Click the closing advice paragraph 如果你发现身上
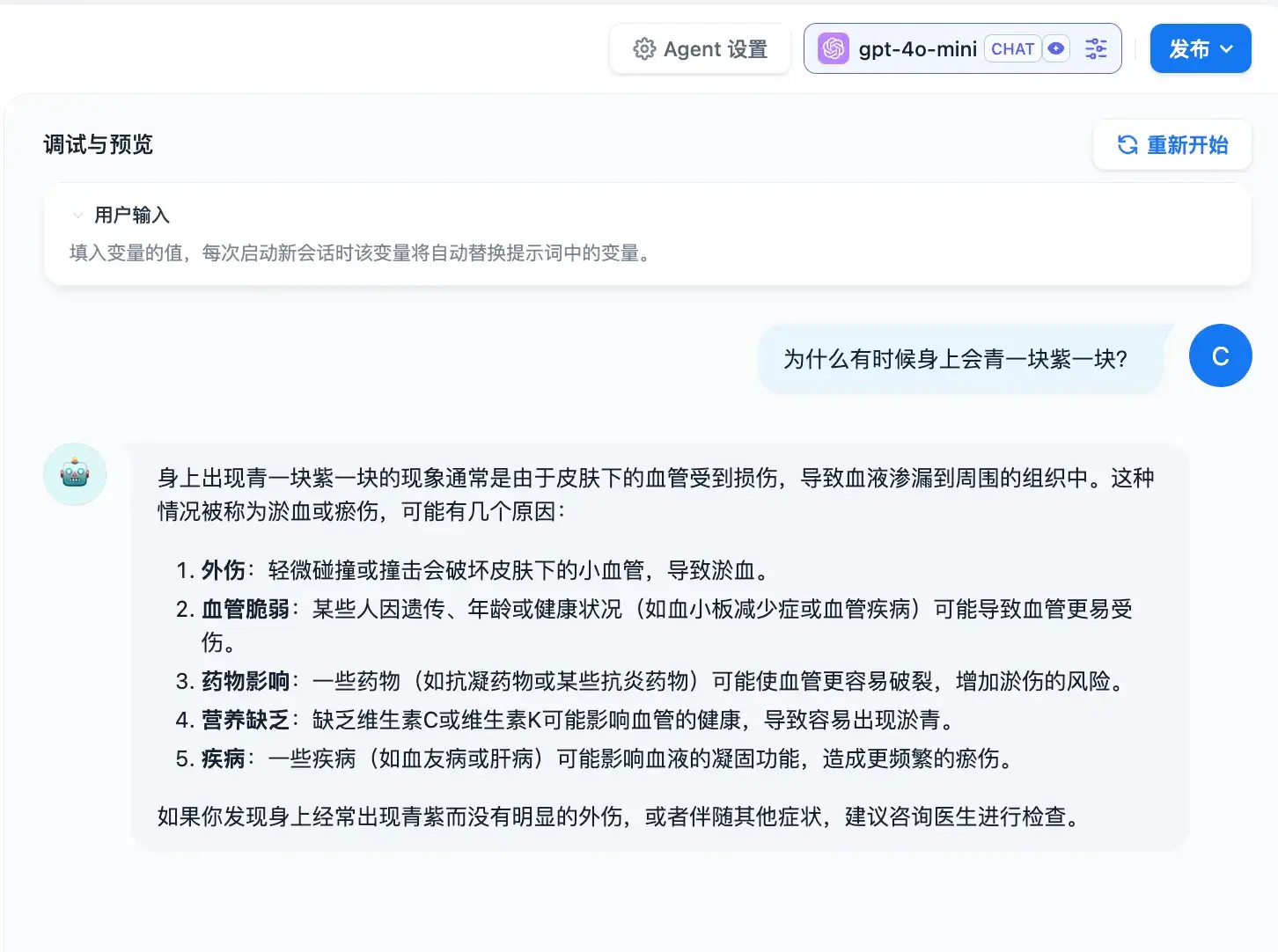 tap(621, 817)
